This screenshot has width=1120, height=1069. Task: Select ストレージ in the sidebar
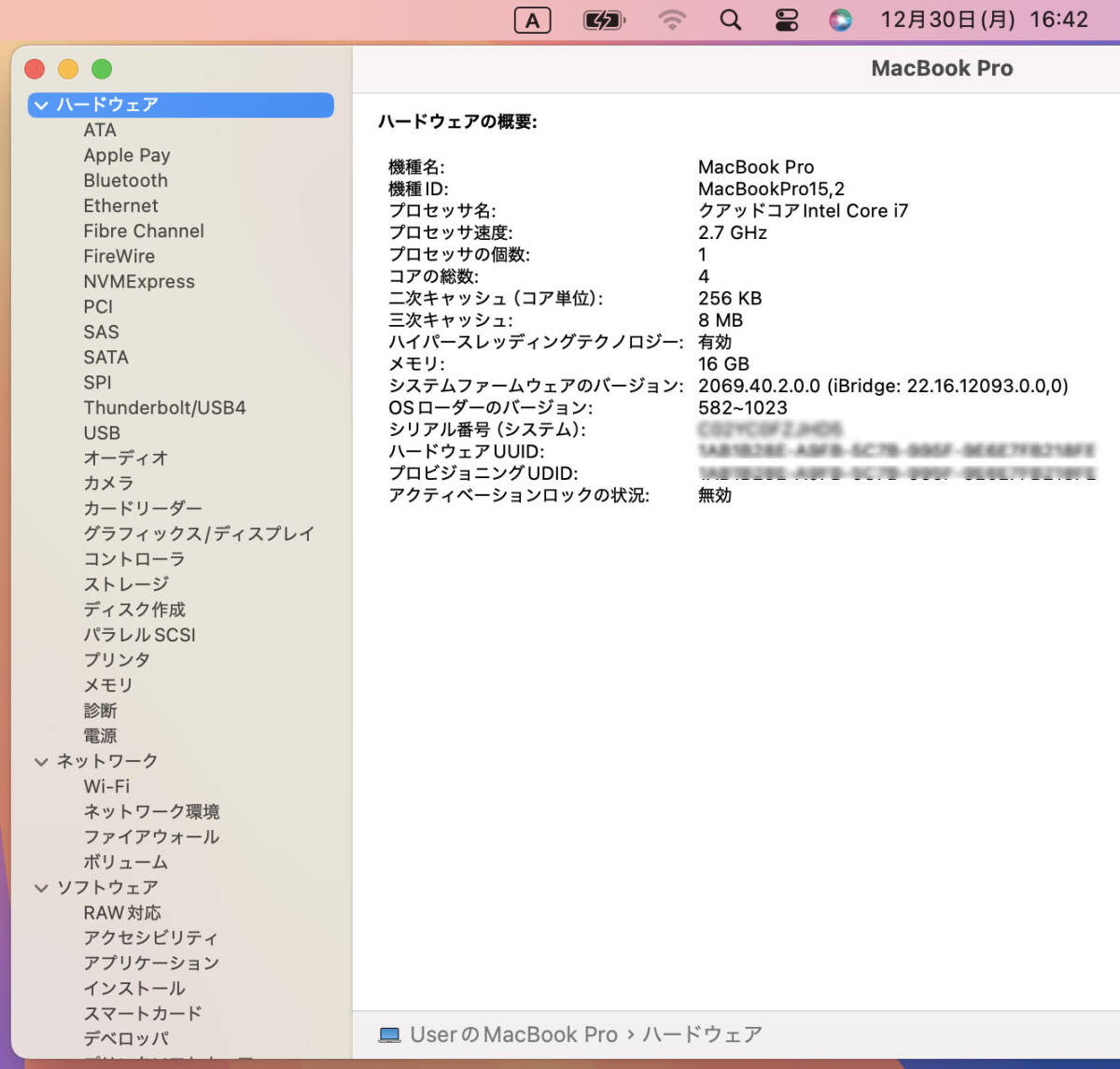(126, 584)
